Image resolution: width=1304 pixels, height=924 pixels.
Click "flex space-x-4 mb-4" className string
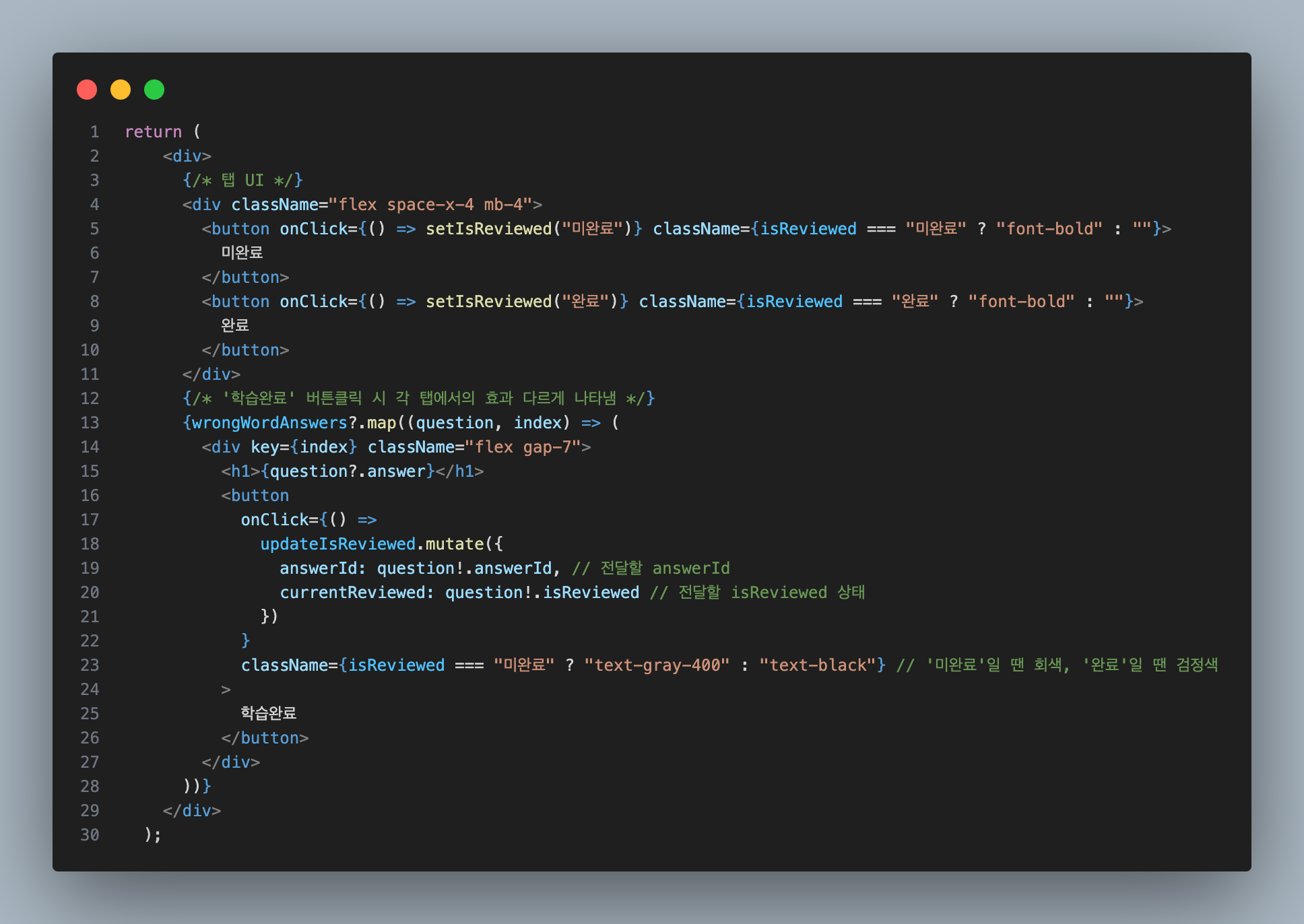point(430,205)
